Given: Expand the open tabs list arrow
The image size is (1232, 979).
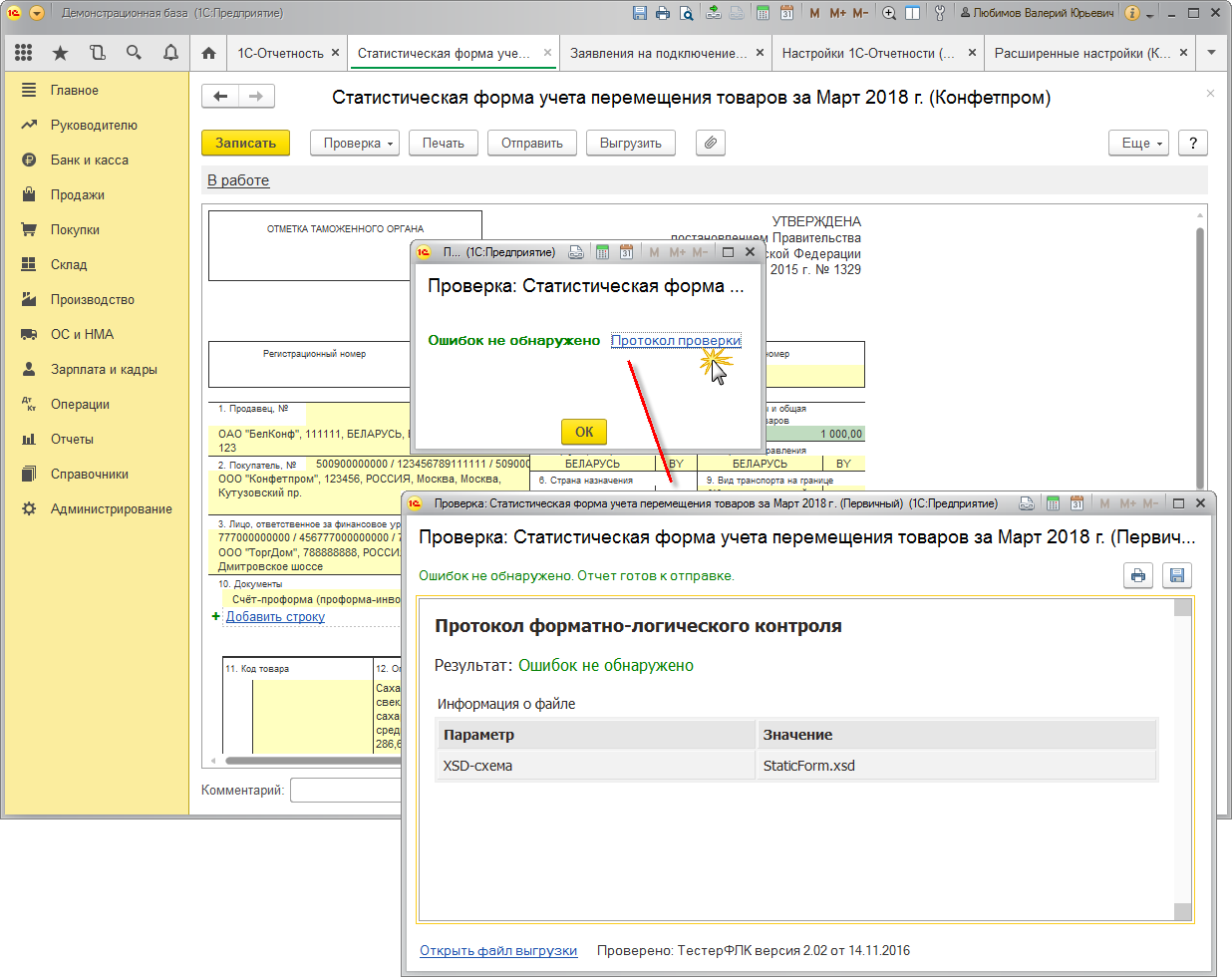Looking at the screenshot, I should coord(1211,53).
